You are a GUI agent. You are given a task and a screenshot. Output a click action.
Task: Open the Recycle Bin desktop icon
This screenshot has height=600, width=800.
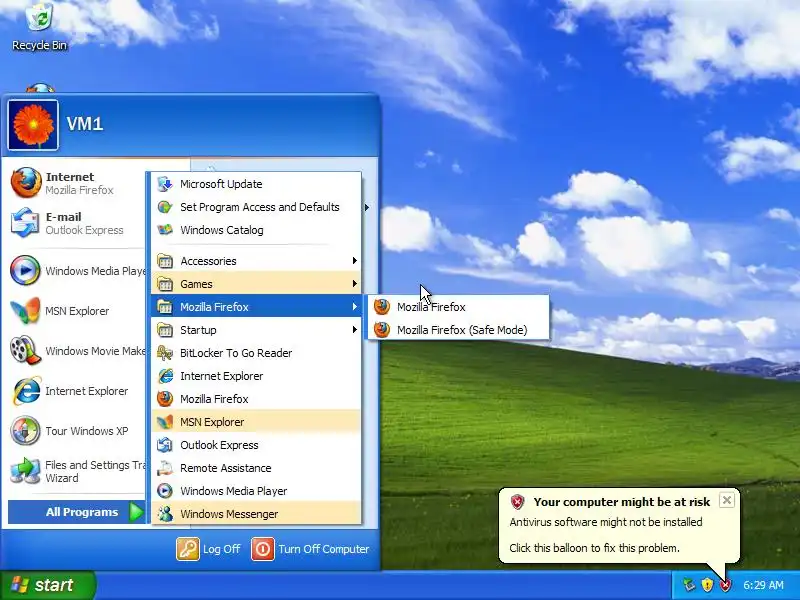[x=39, y=27]
